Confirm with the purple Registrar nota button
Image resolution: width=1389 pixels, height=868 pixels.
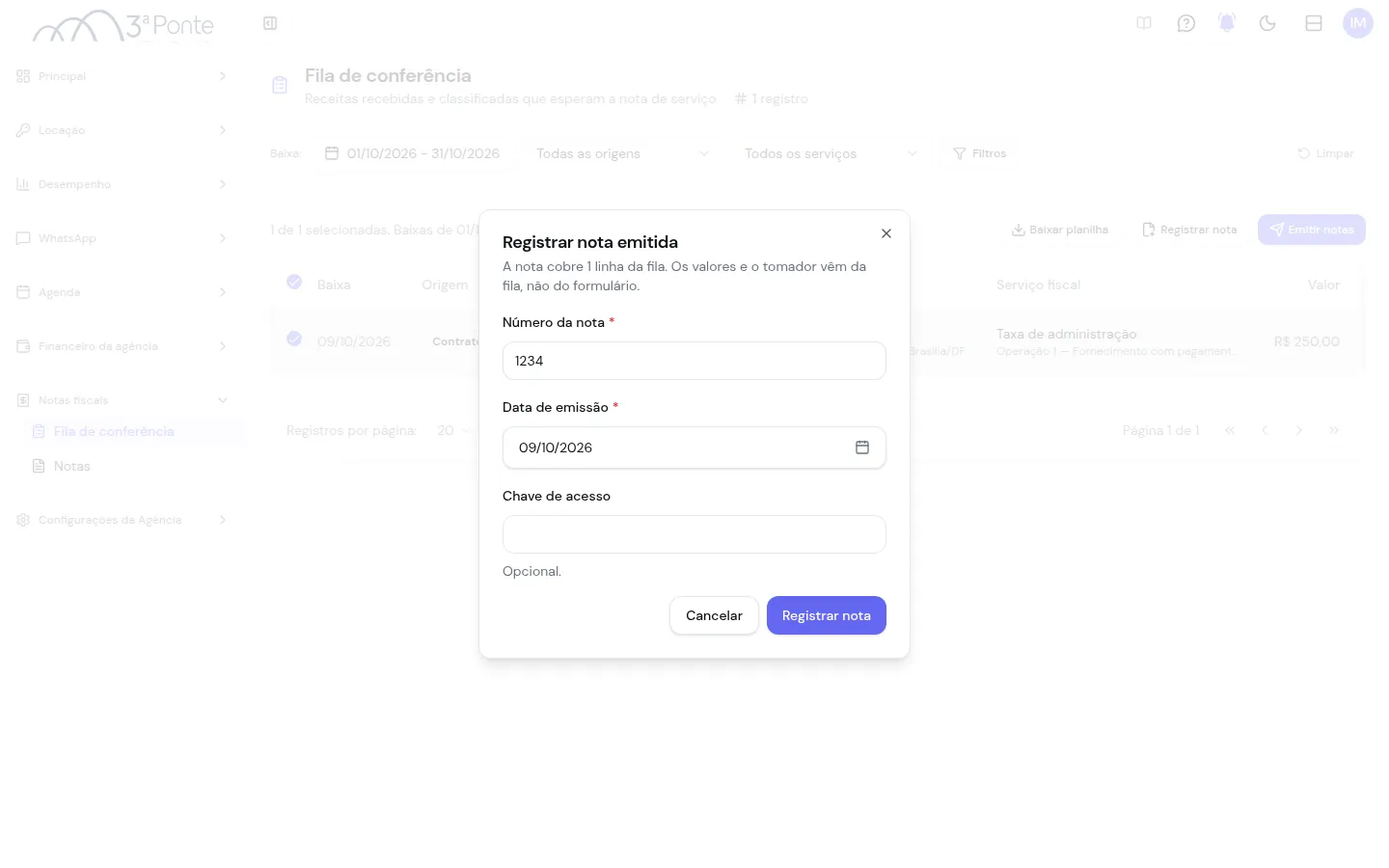(x=827, y=615)
